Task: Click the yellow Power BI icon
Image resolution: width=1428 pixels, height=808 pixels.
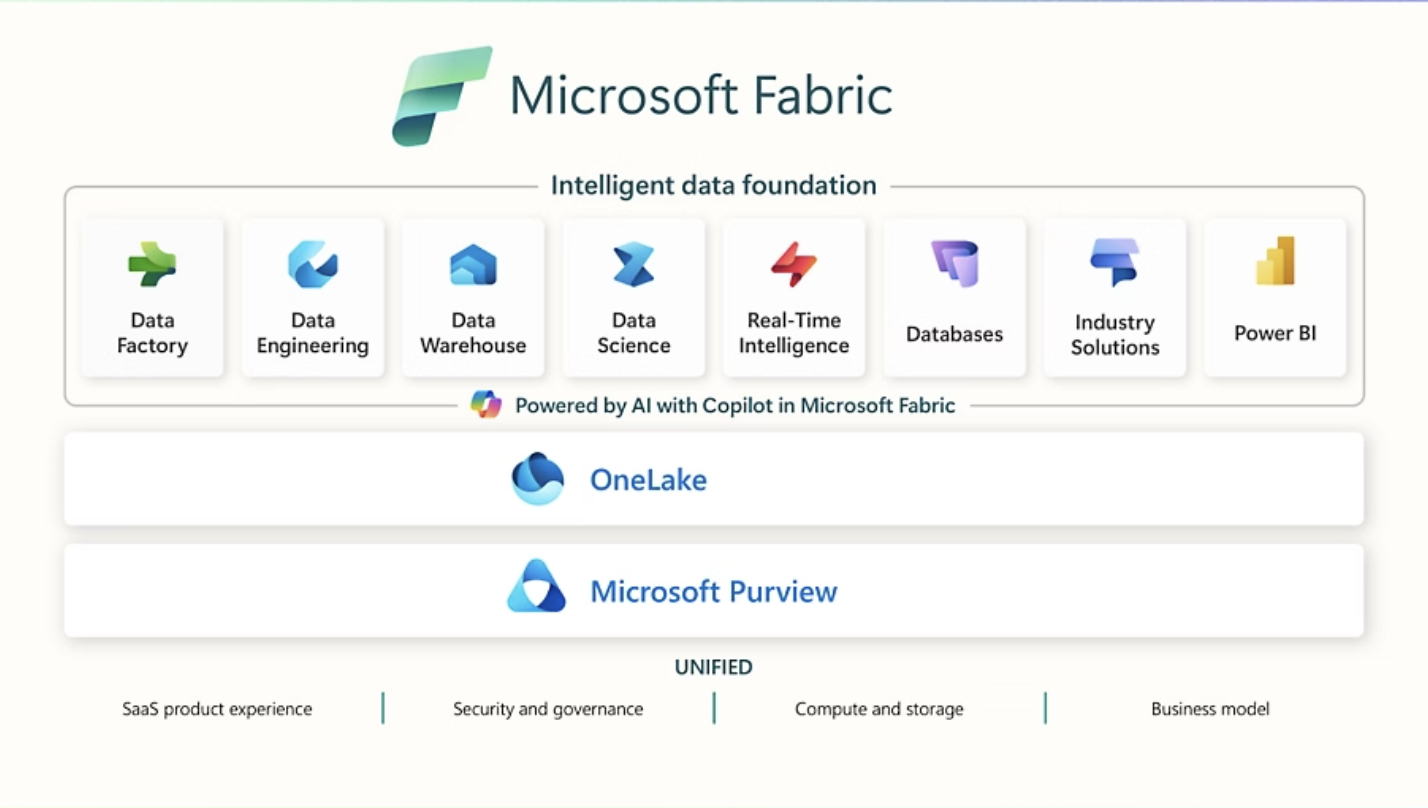Action: [1275, 261]
